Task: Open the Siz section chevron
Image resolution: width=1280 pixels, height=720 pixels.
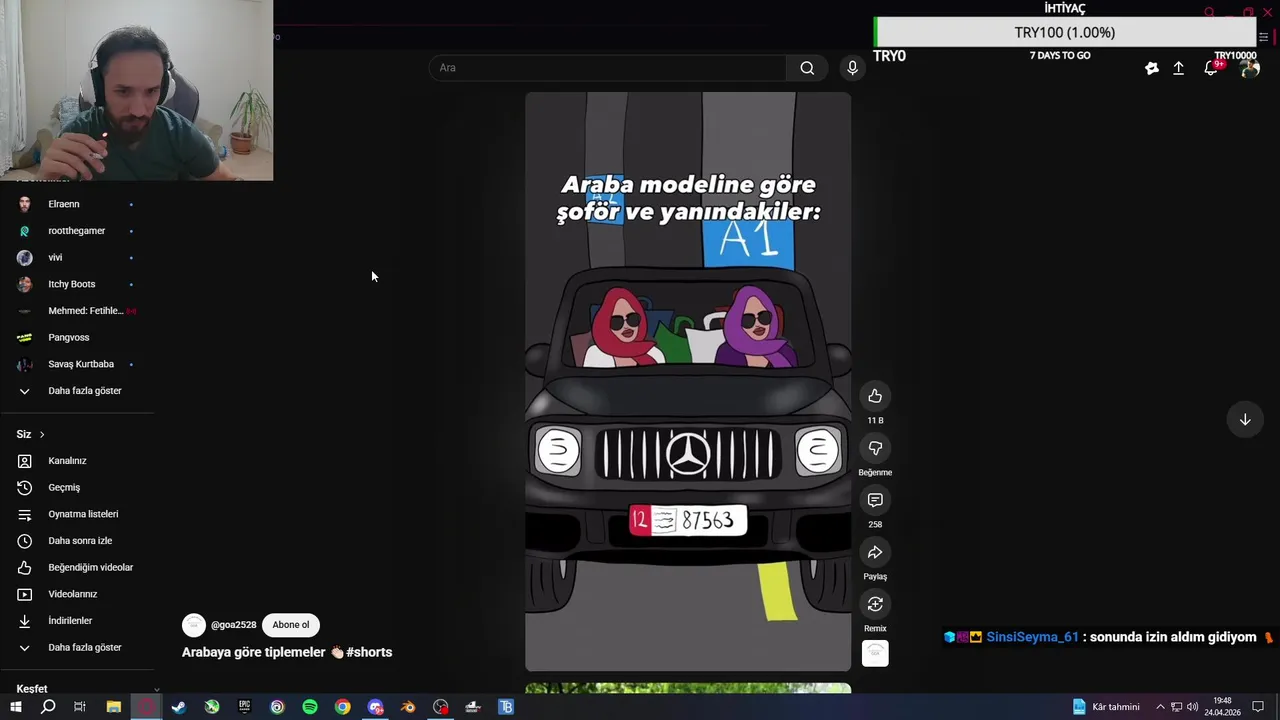Action: point(42,434)
